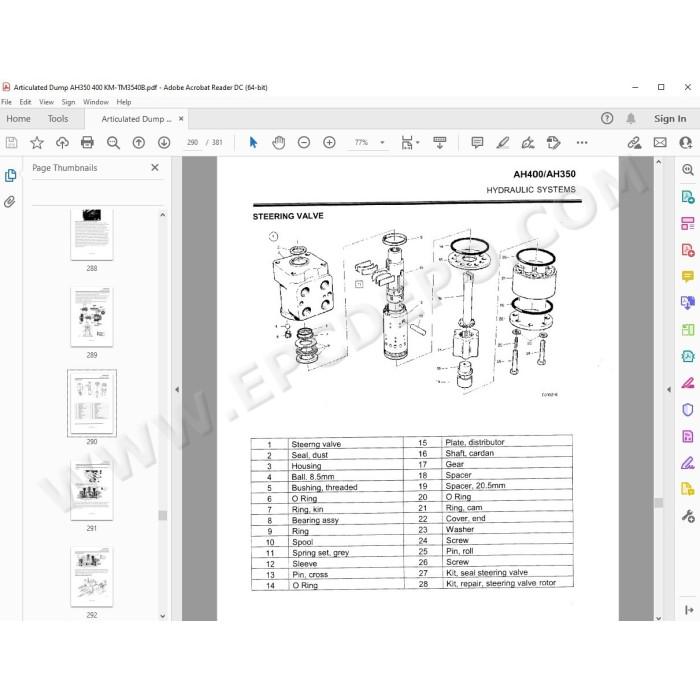700x700 pixels.
Task: Open the Help menu
Action: coord(124,102)
